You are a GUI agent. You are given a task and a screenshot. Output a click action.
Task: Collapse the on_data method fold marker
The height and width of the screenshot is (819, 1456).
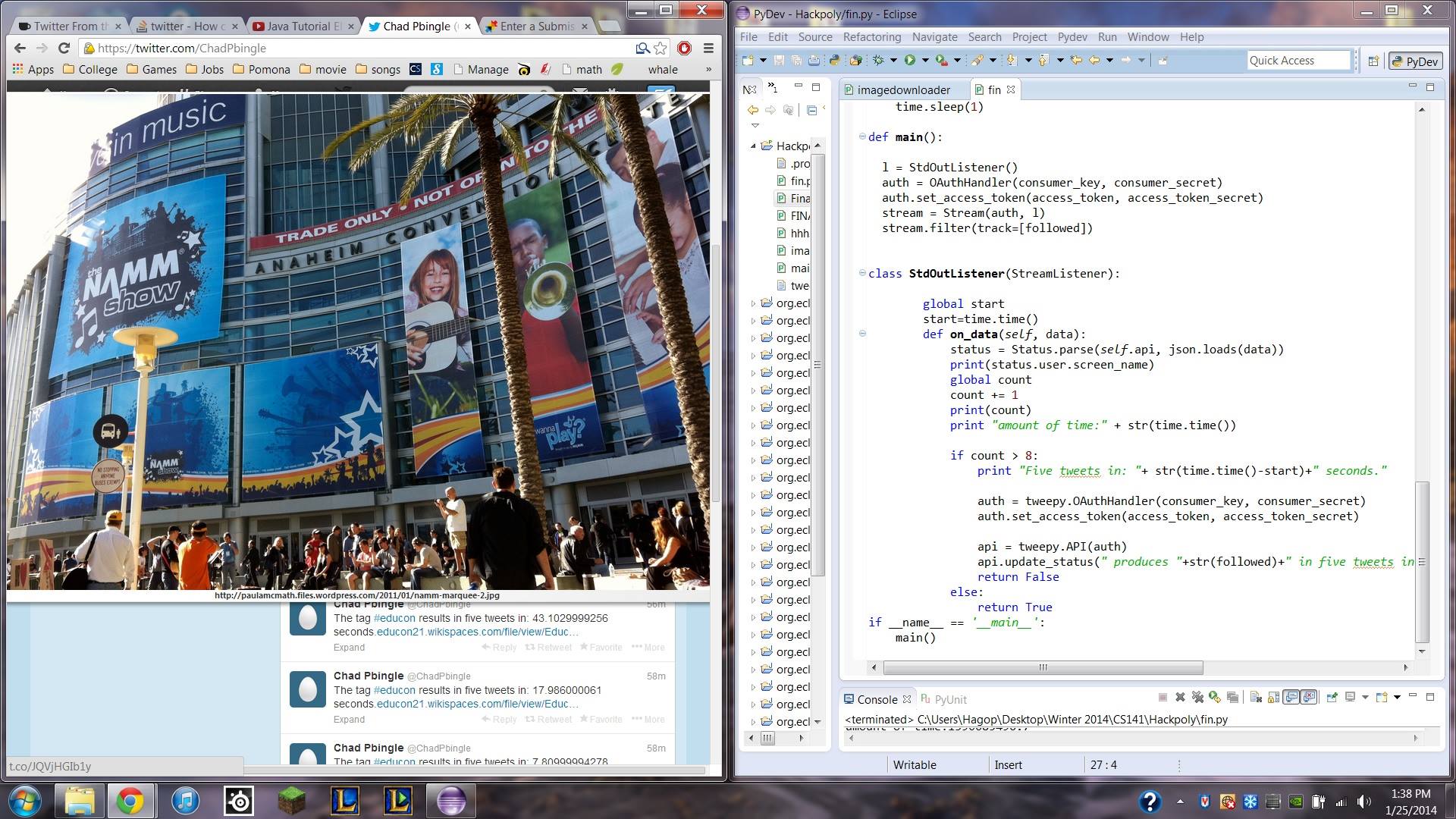click(x=862, y=333)
